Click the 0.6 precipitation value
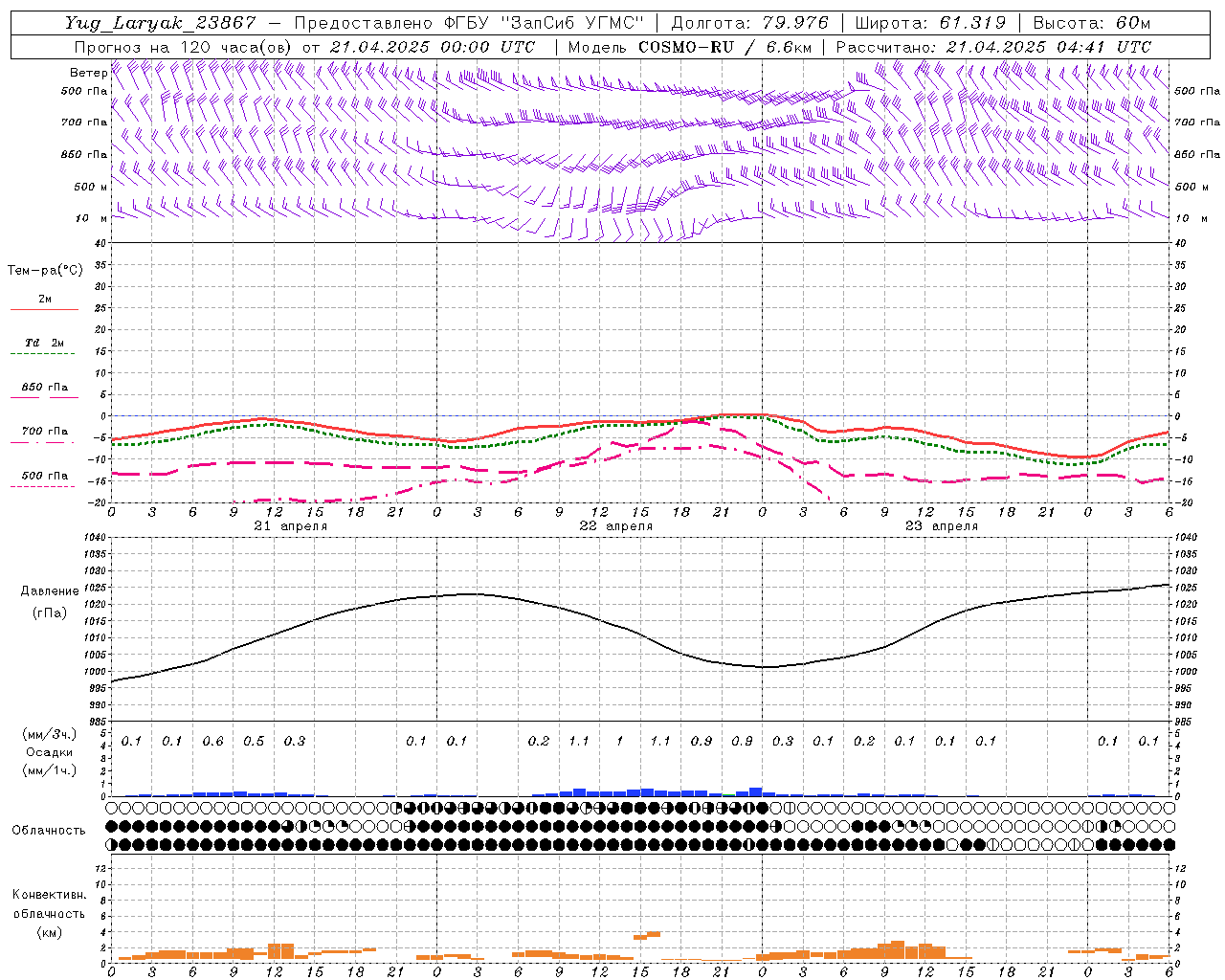Viewport: 1225px width, 980px height. tap(212, 741)
